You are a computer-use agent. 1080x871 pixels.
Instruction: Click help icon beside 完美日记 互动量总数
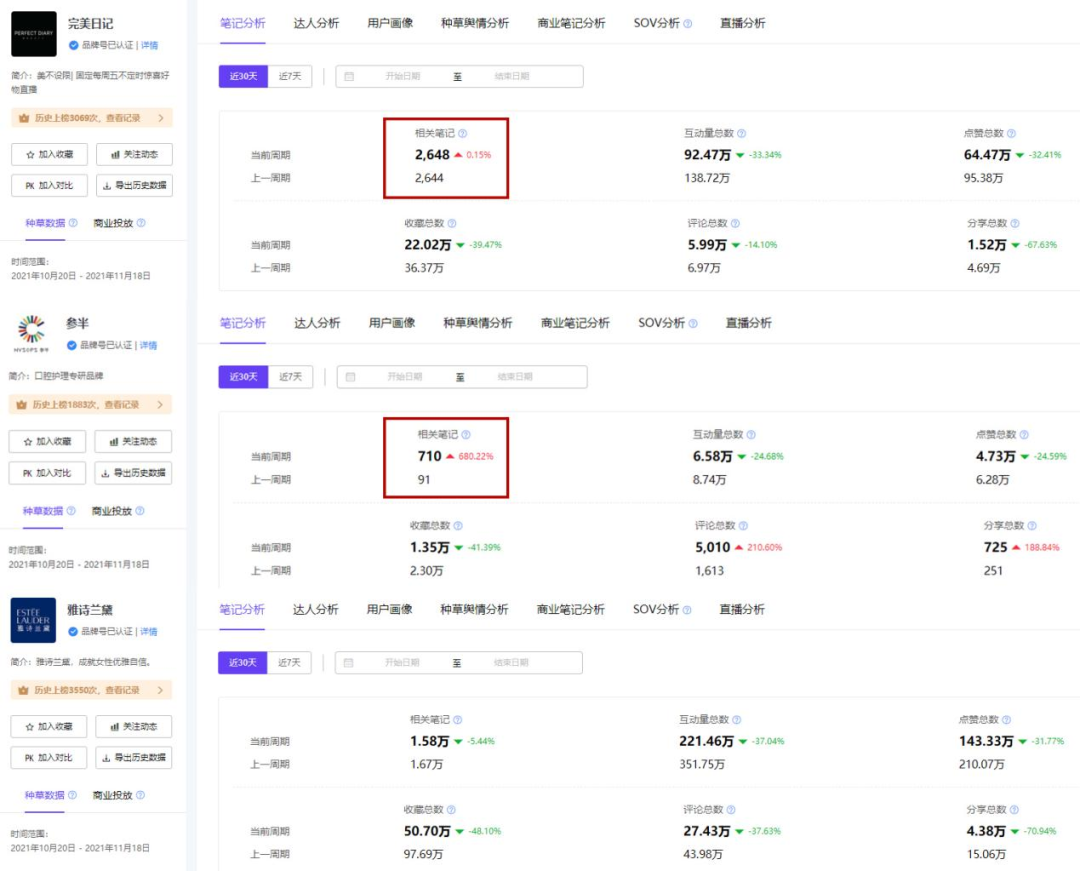(x=742, y=134)
